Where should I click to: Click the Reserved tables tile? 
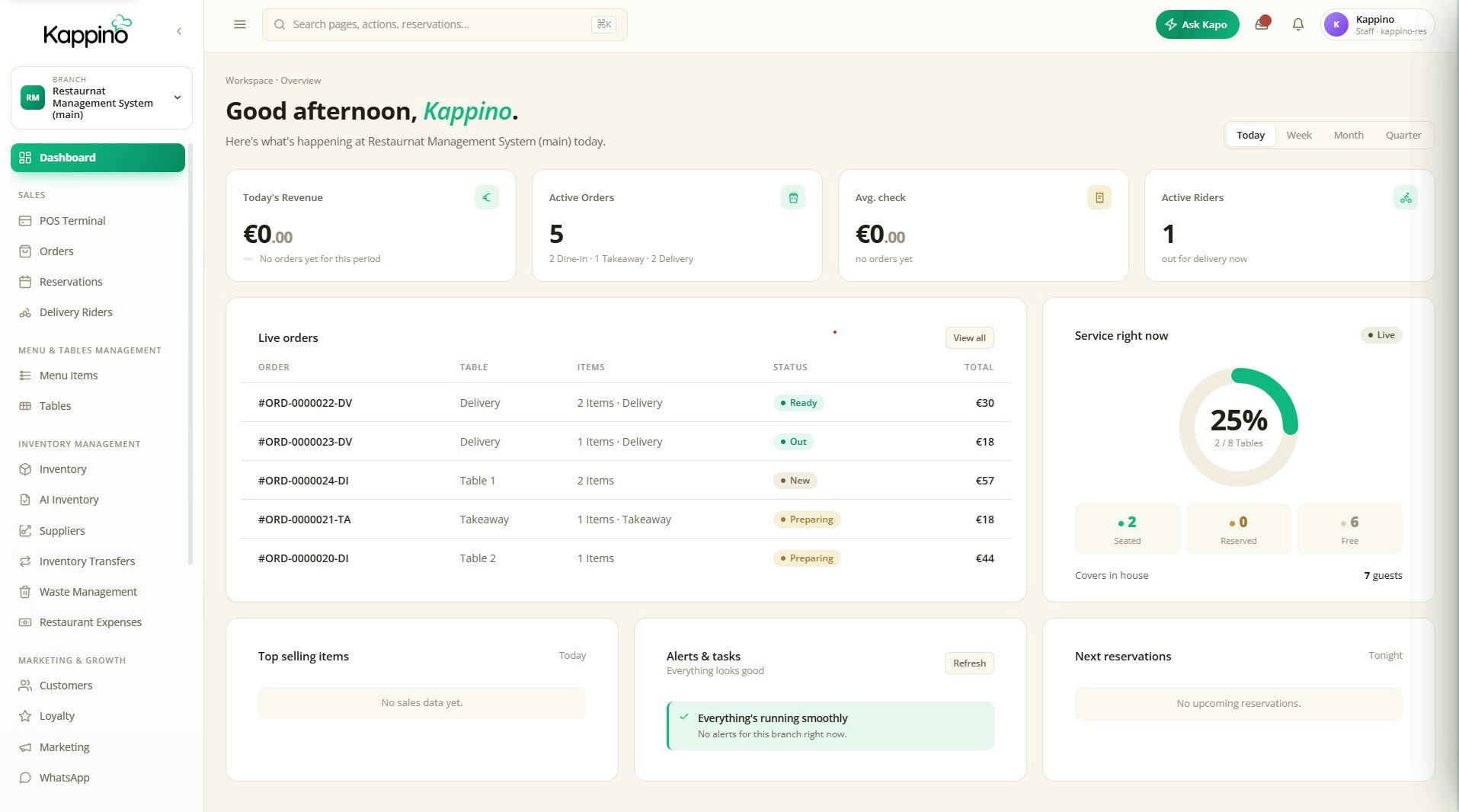click(1239, 529)
